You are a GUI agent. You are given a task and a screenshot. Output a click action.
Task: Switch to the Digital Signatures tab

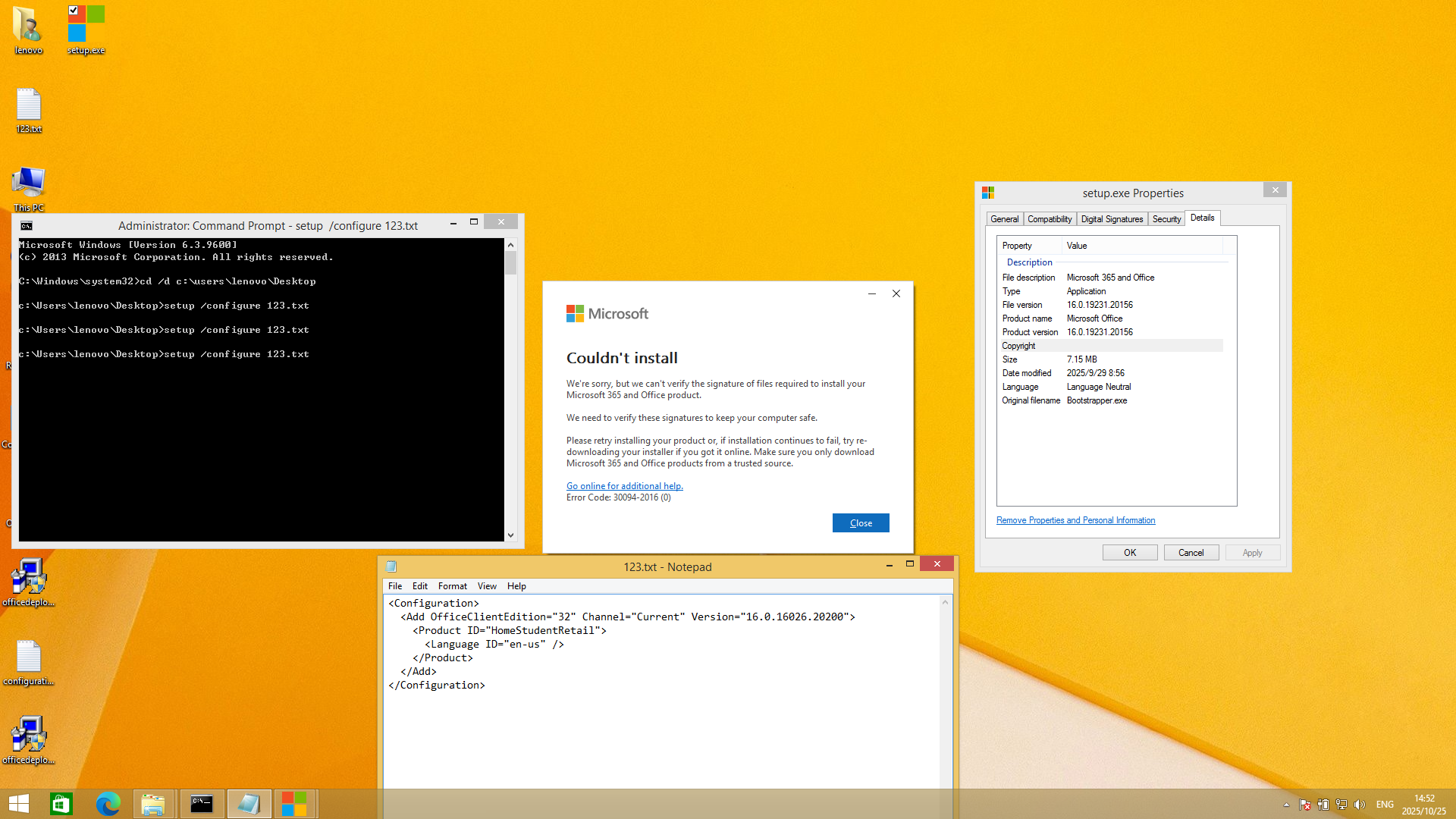pyautogui.click(x=1112, y=219)
